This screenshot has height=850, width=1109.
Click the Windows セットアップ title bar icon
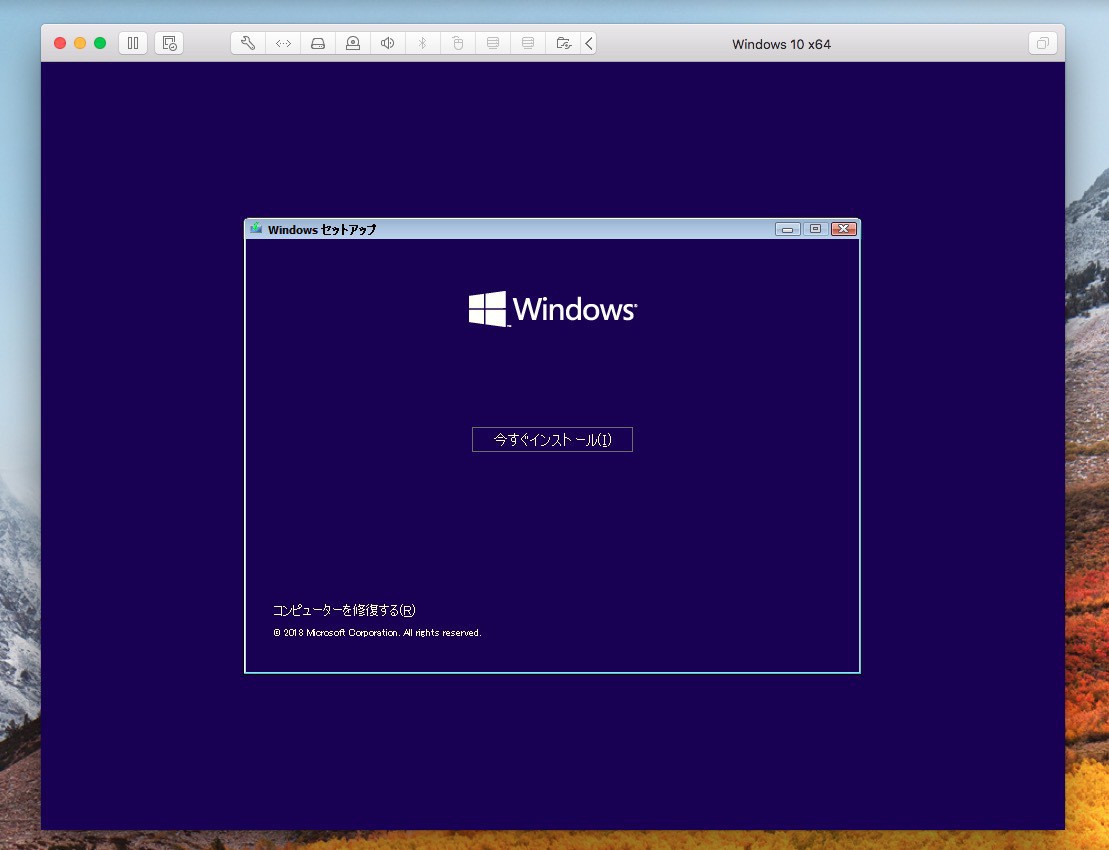coord(256,228)
